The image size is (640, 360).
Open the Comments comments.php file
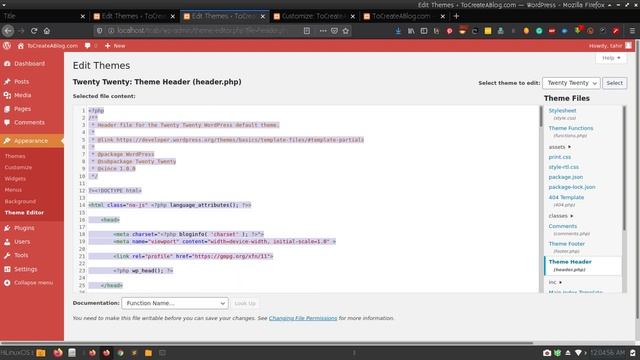click(x=562, y=226)
